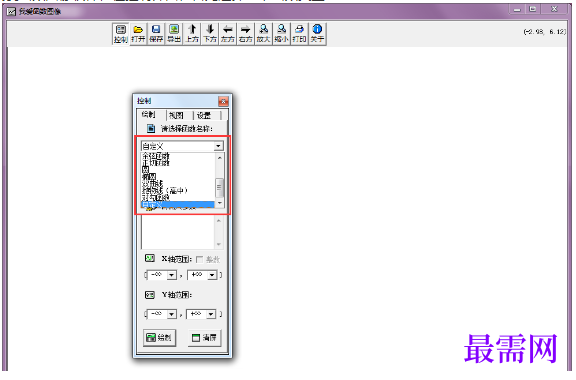Image resolution: width=576 pixels, height=380 pixels.
Task: Move view down with 下方 arrow
Action: point(210,33)
